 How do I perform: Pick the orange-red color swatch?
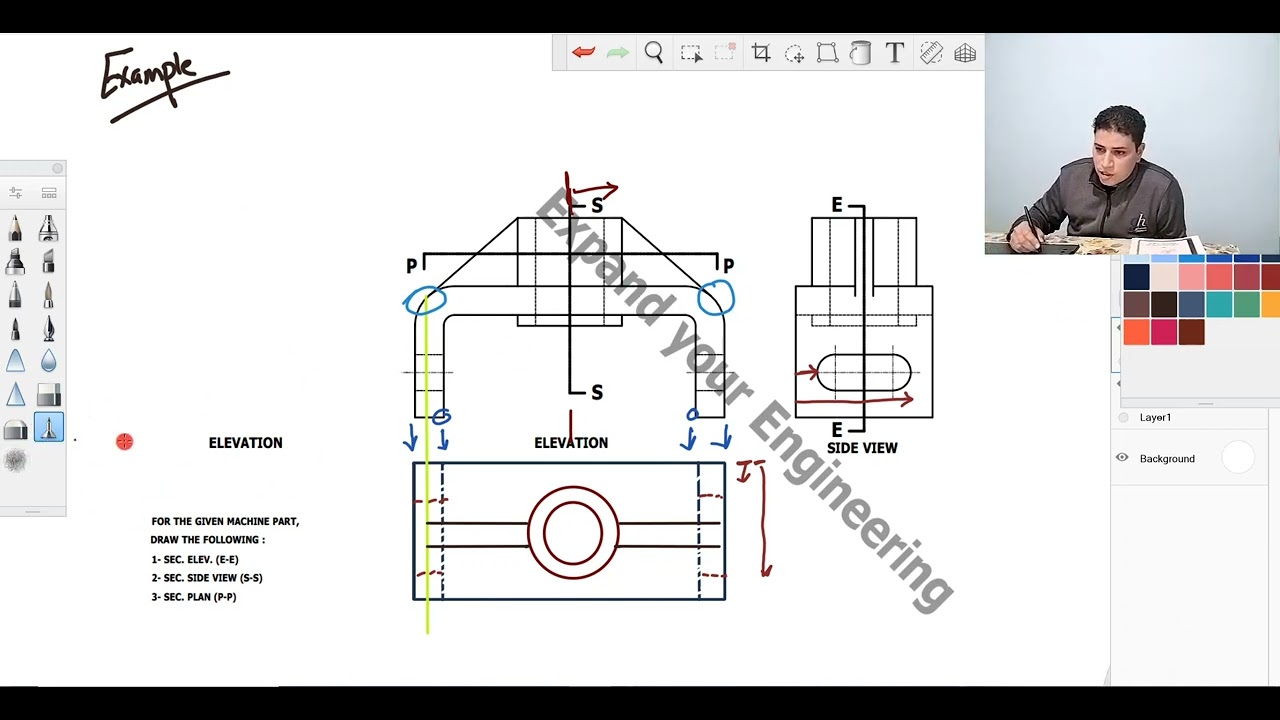tap(1136, 332)
